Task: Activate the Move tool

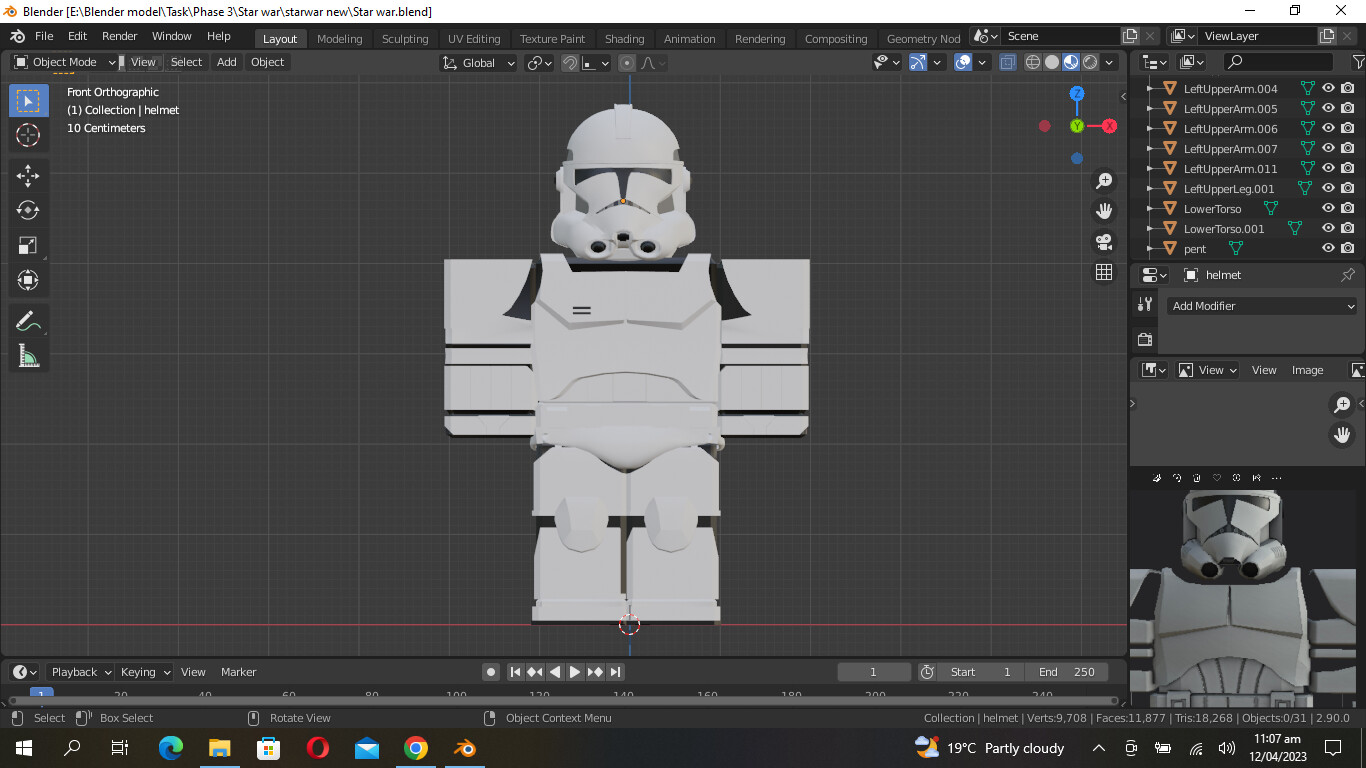Action: [x=28, y=176]
